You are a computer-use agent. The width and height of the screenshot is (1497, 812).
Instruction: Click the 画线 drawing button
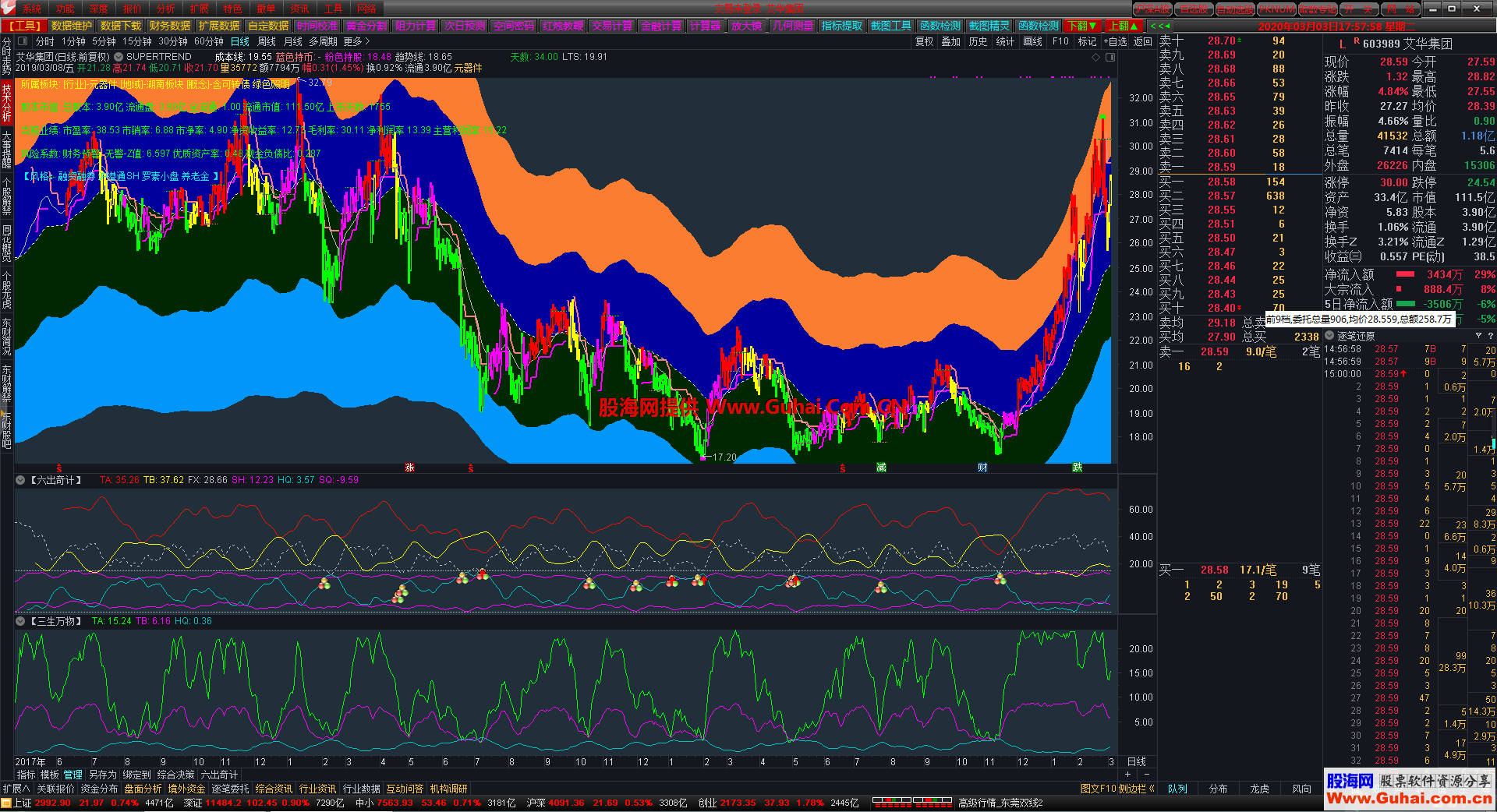(x=1032, y=41)
